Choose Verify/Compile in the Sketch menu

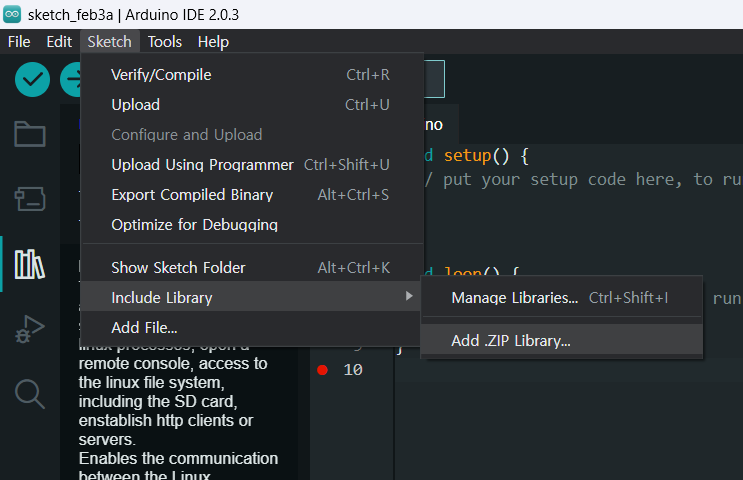pyautogui.click(x=161, y=74)
